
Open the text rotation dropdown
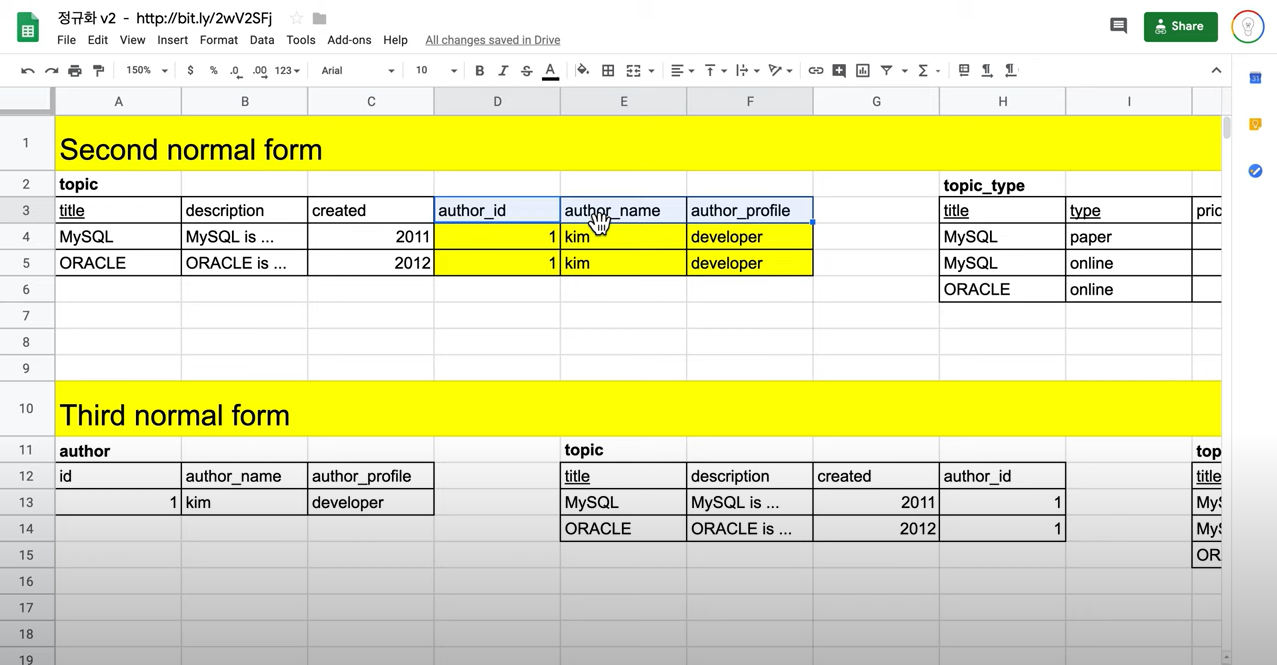[780, 71]
